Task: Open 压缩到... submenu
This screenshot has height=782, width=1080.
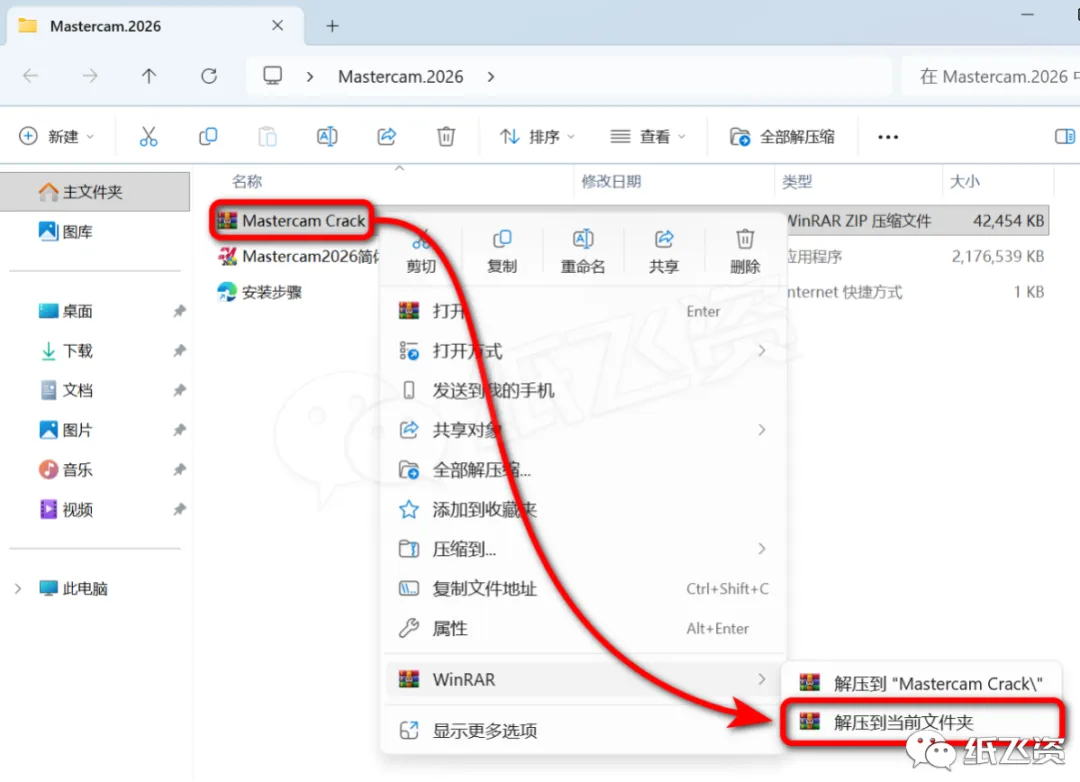Action: pyautogui.click(x=584, y=549)
